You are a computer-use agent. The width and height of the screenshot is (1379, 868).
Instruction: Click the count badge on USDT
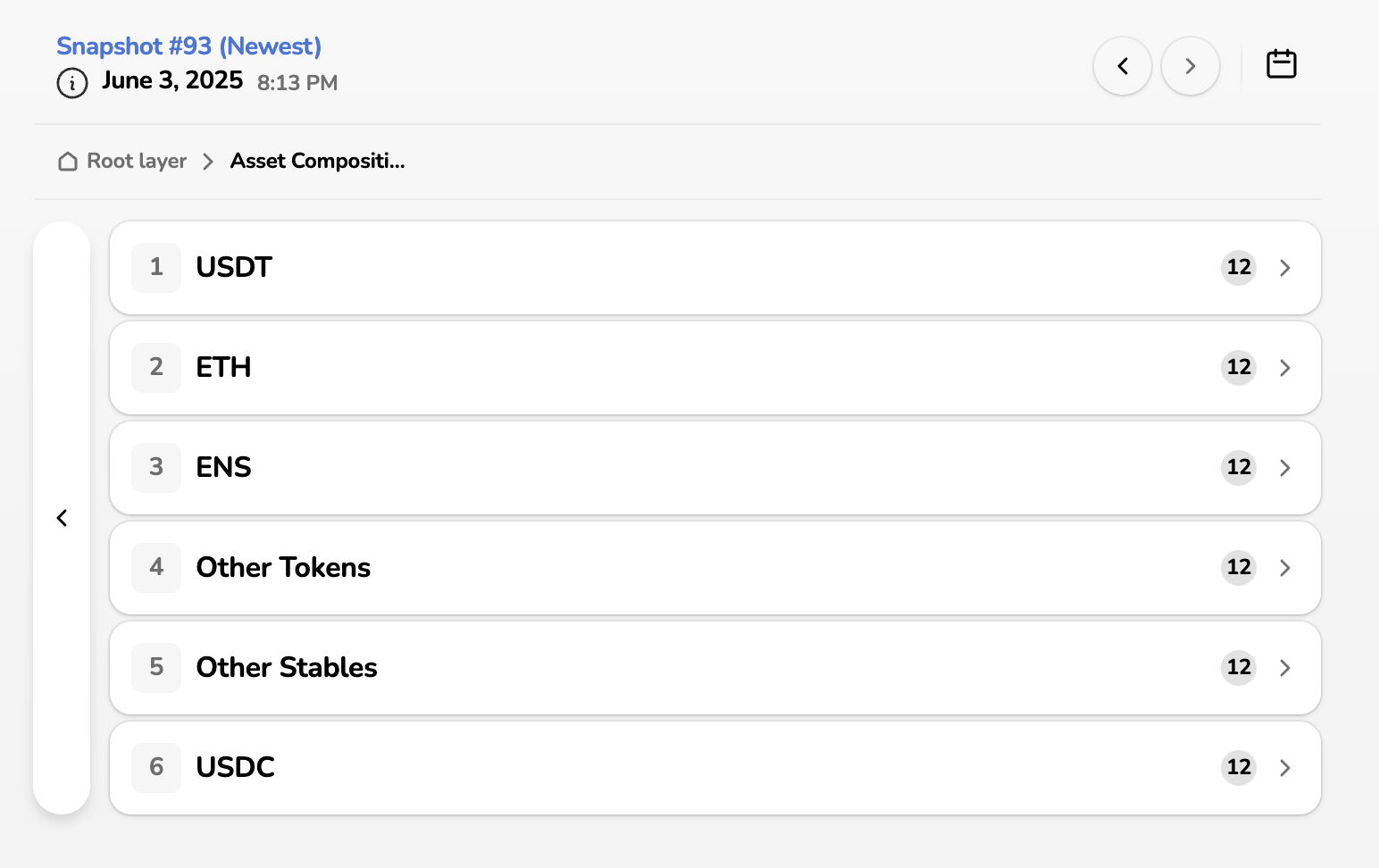(1238, 267)
